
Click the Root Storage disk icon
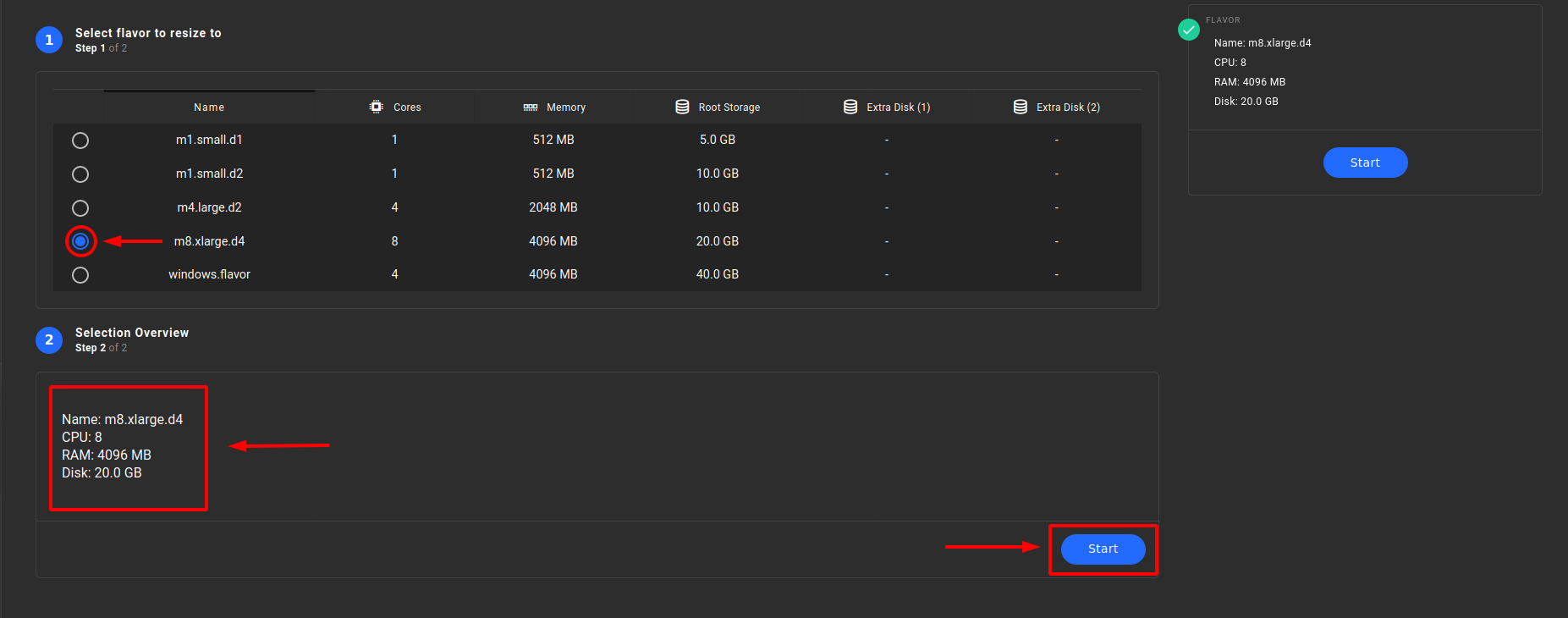(x=682, y=107)
